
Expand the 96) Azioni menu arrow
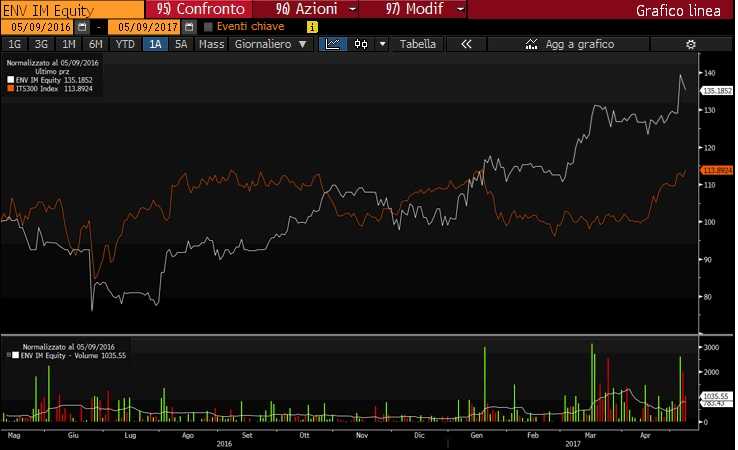coord(352,9)
